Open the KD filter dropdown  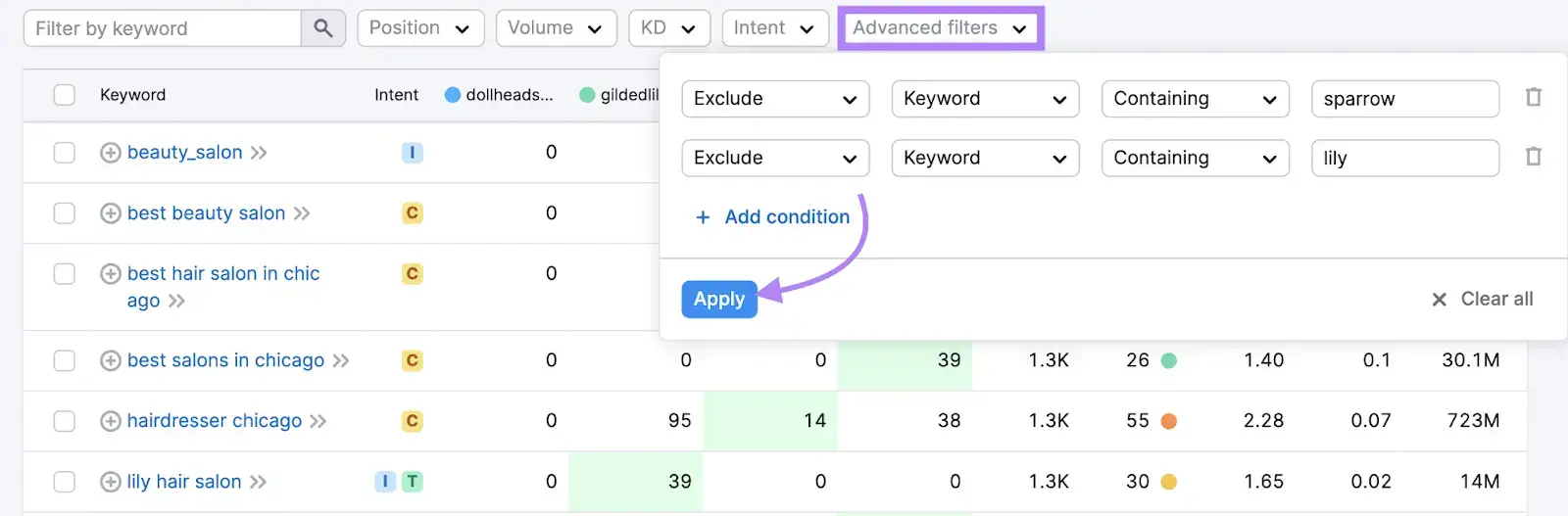669,28
